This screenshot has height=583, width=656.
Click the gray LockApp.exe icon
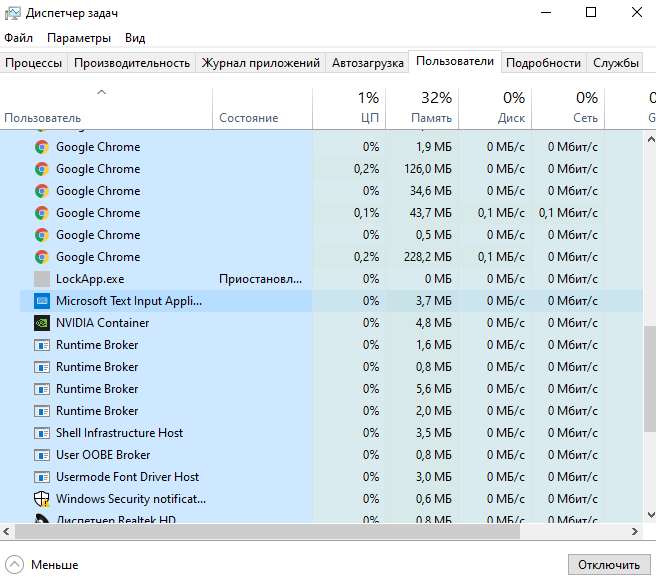pos(42,279)
